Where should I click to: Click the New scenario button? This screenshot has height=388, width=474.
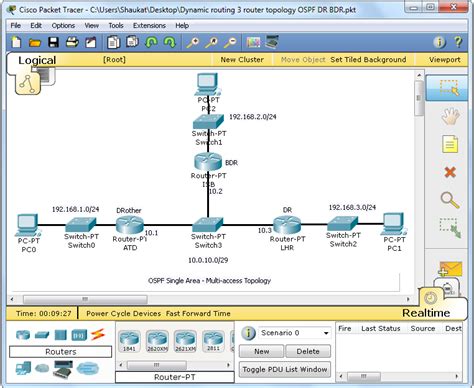[x=261, y=351]
